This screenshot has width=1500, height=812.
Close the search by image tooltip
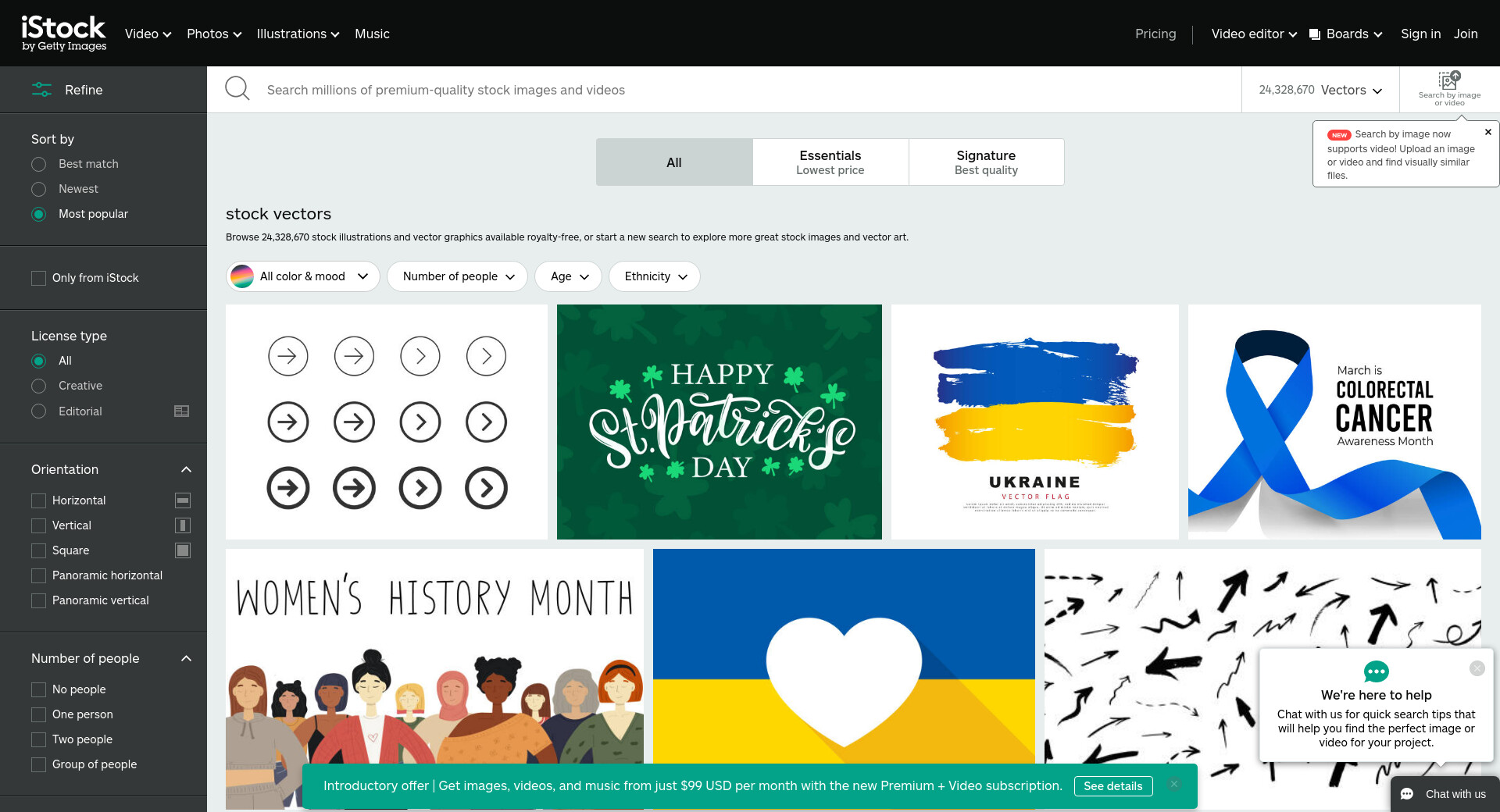[x=1488, y=132]
